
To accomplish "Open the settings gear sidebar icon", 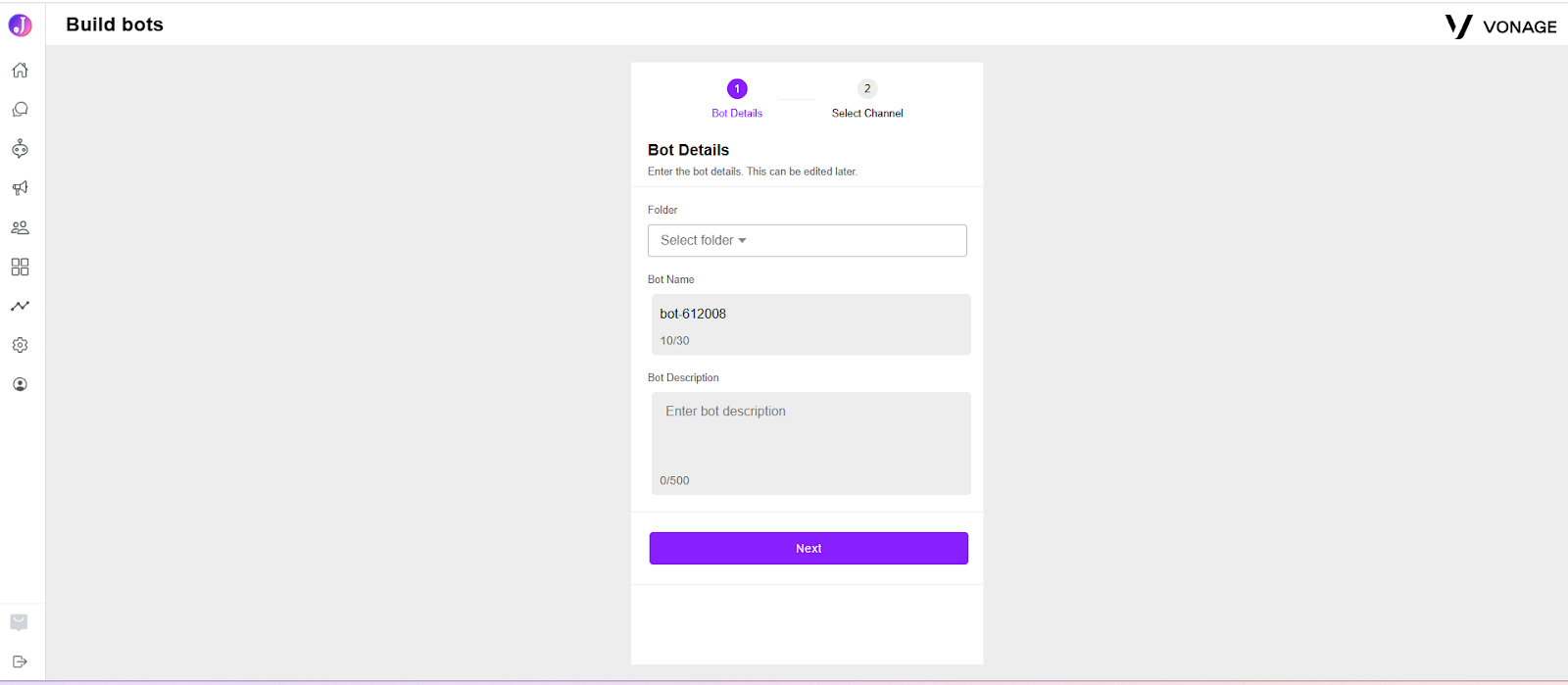I will (x=20, y=345).
